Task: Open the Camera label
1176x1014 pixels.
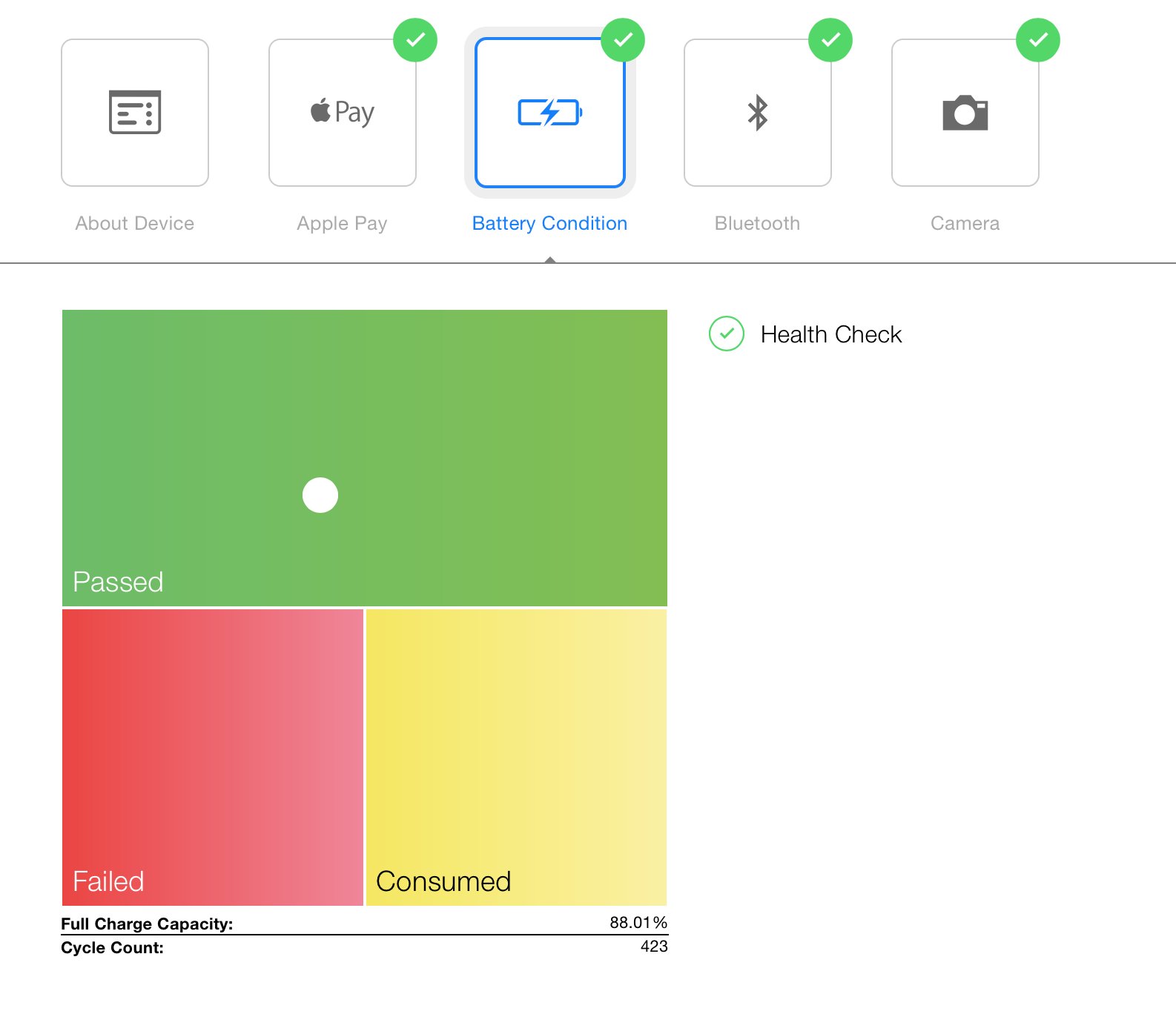Action: click(x=965, y=223)
